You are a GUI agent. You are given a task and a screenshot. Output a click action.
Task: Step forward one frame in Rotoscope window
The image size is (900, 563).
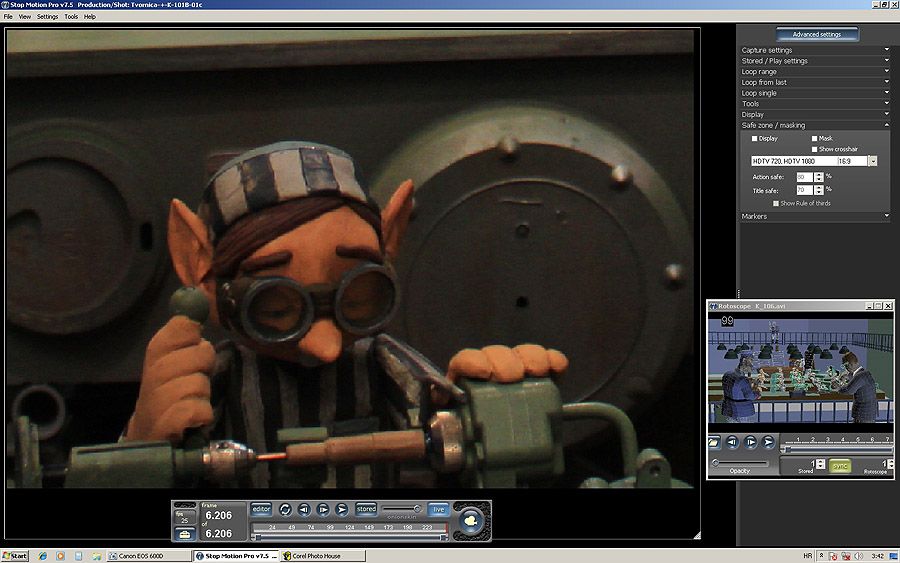(x=751, y=442)
